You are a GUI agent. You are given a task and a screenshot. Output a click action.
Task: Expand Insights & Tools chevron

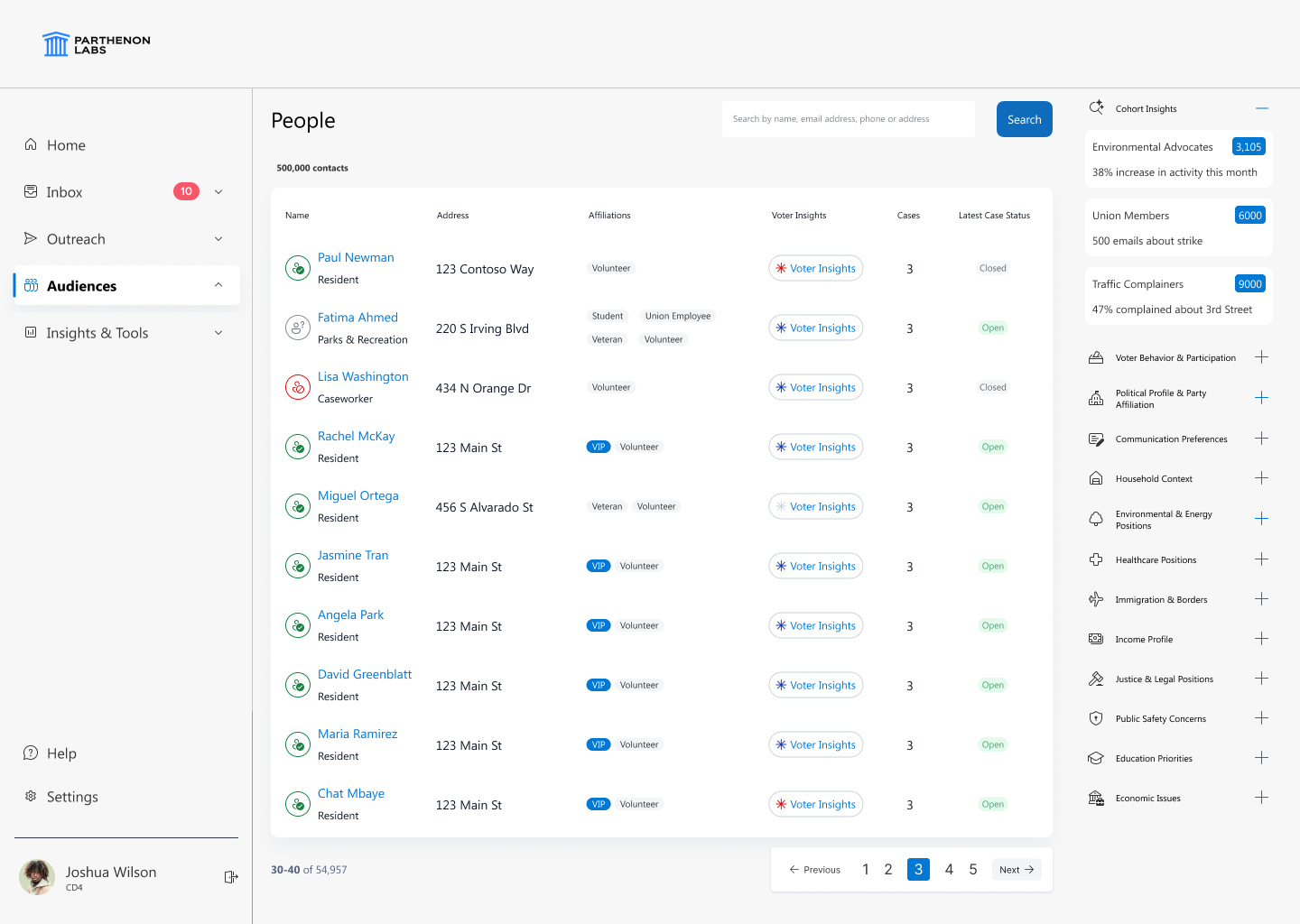pos(218,332)
